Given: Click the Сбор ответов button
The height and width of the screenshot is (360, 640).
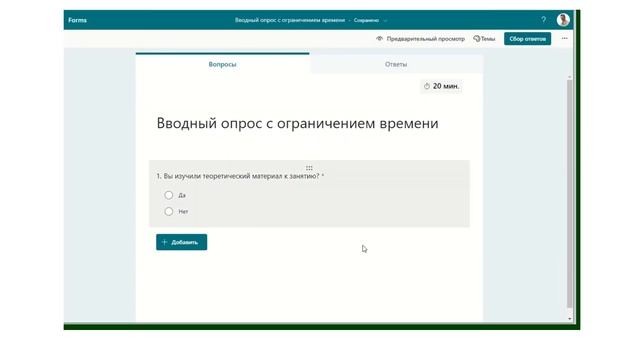Looking at the screenshot, I should [x=527, y=39].
